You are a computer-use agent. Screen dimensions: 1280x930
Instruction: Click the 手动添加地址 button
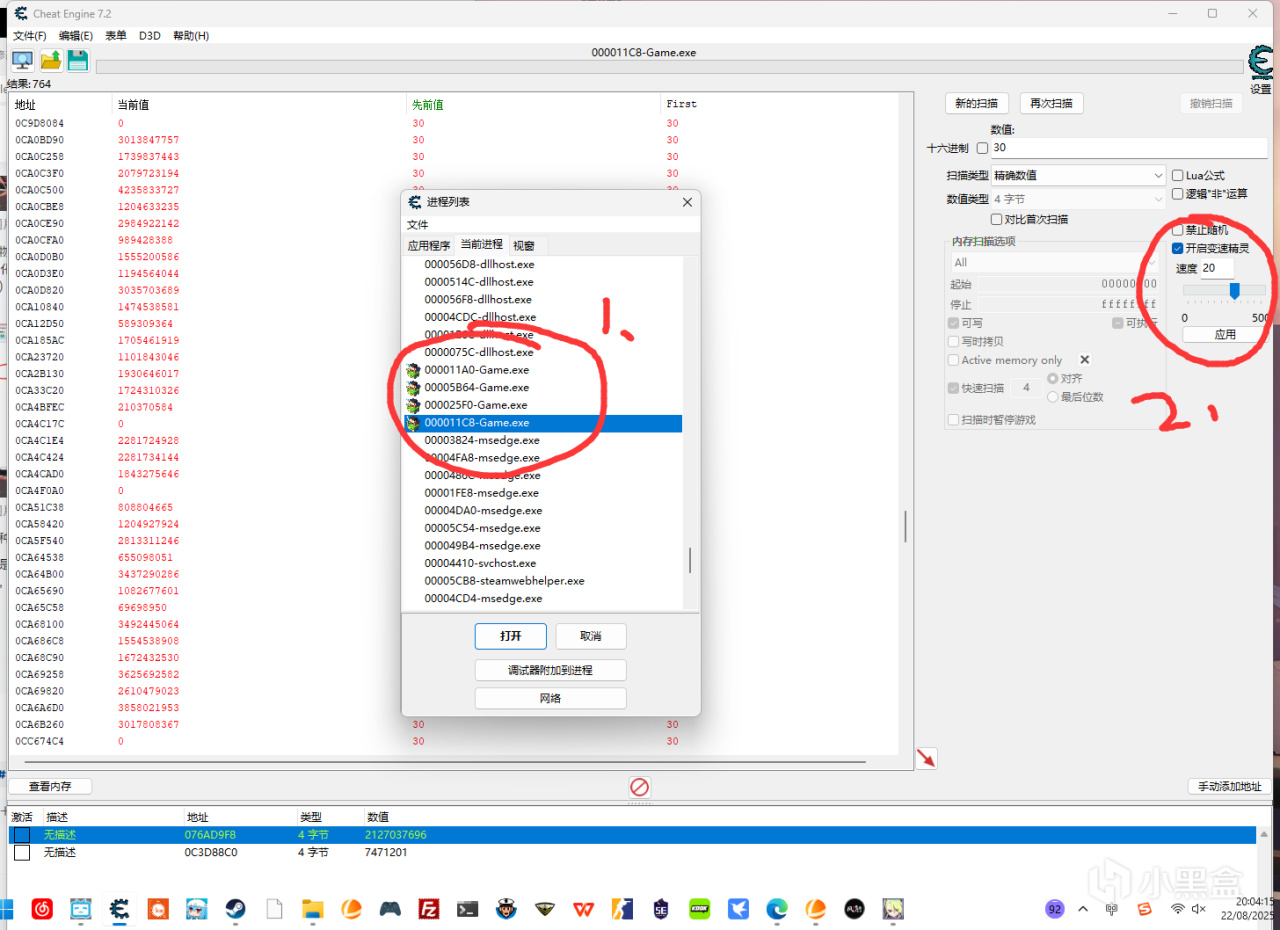1230,787
